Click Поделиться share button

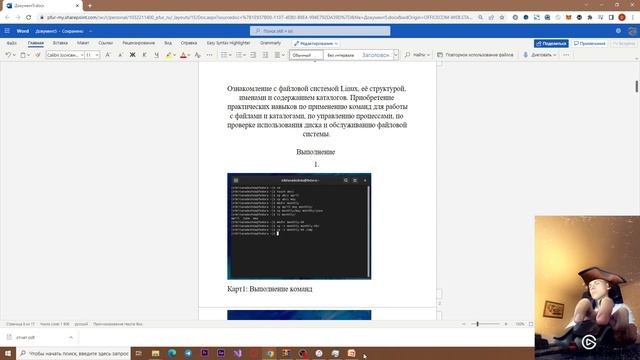551,43
